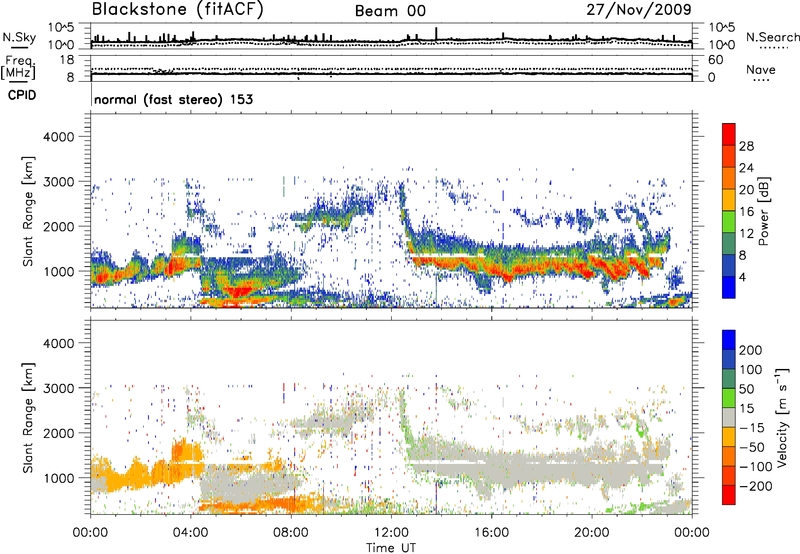Click Slant Range [km] label of power panel
The height and width of the screenshot is (554, 800).
(28, 211)
